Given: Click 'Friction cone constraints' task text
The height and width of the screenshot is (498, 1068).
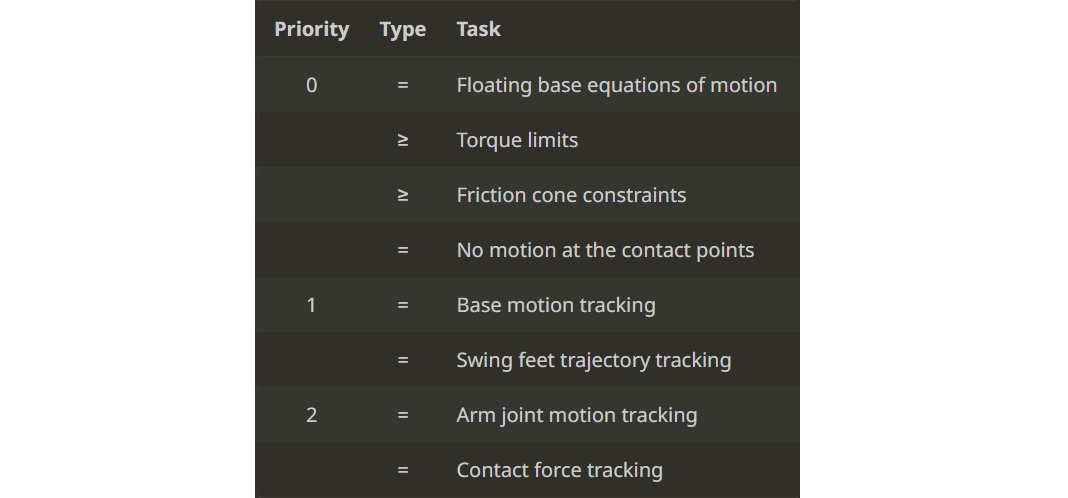Looking at the screenshot, I should tap(571, 195).
